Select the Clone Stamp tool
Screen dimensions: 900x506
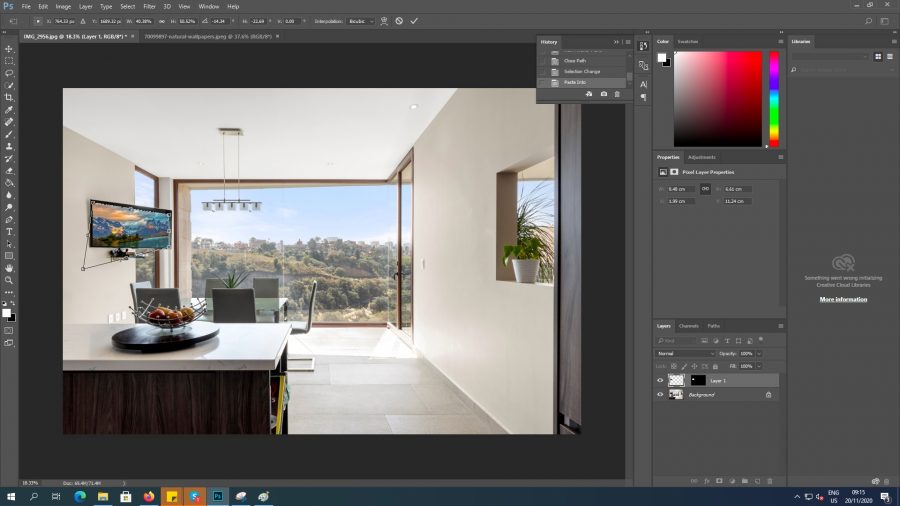[9, 146]
